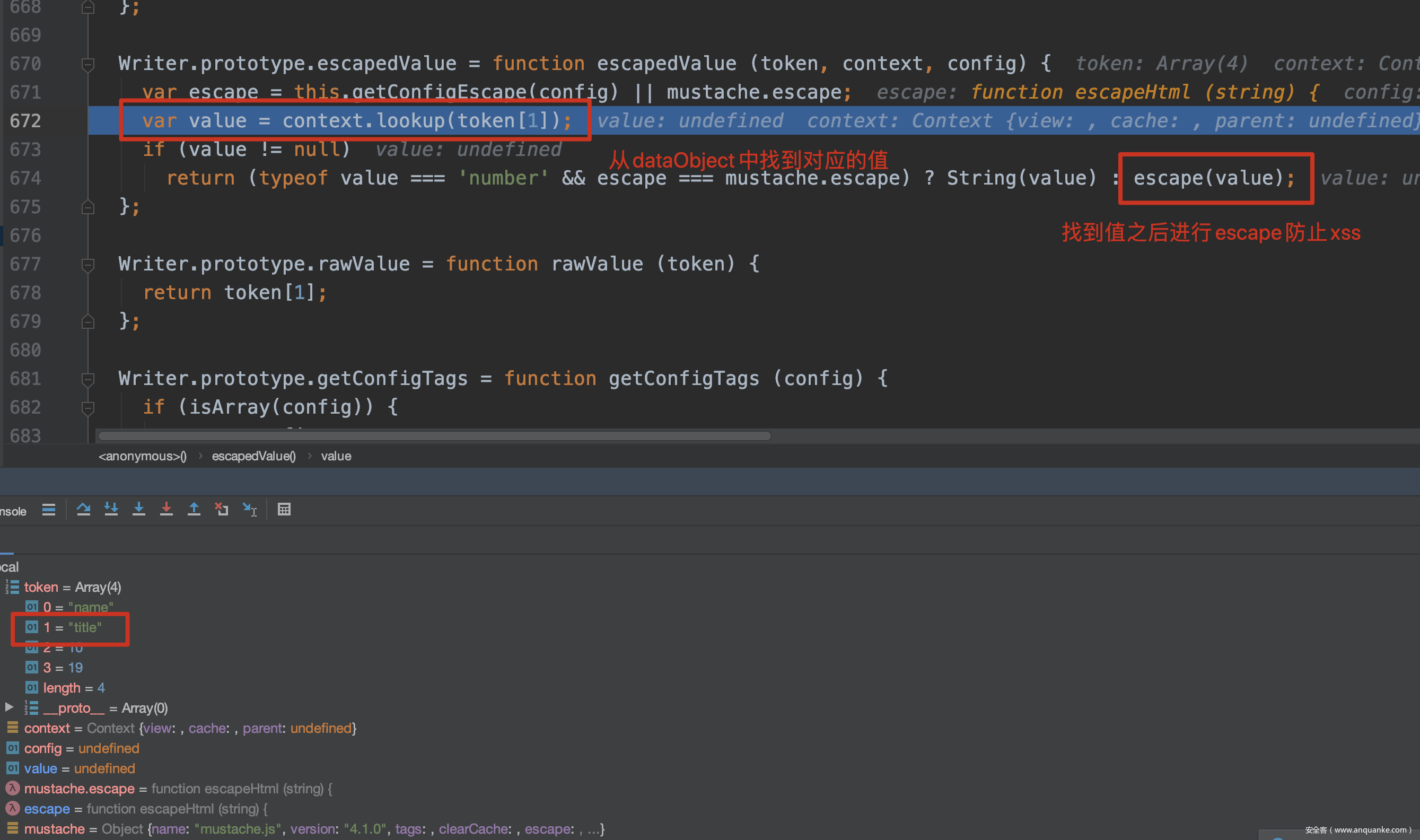Switch to the Console tab

(12, 511)
